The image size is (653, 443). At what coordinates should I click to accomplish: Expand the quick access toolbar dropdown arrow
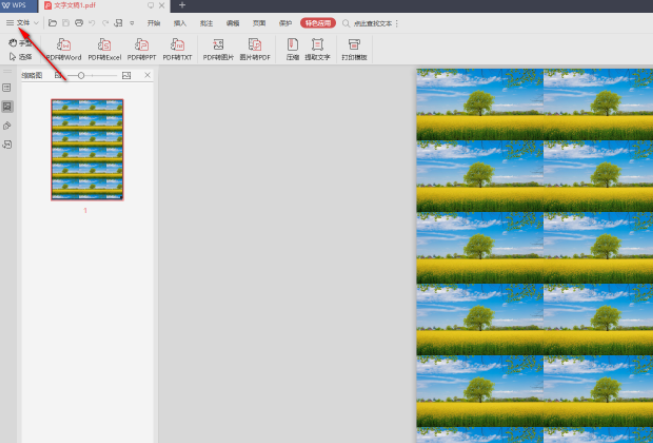(x=132, y=22)
